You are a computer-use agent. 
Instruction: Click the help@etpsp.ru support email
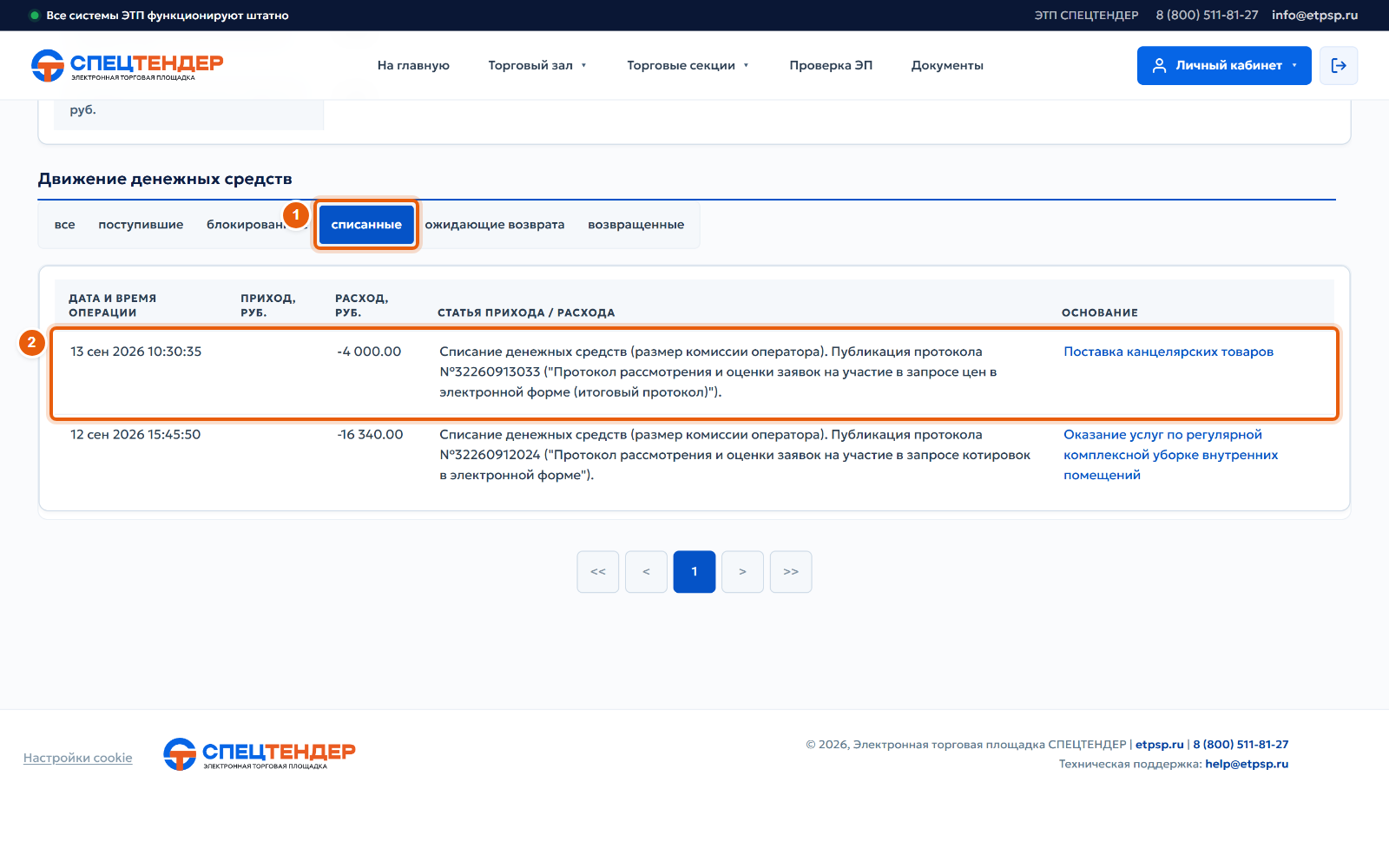[x=1247, y=764]
